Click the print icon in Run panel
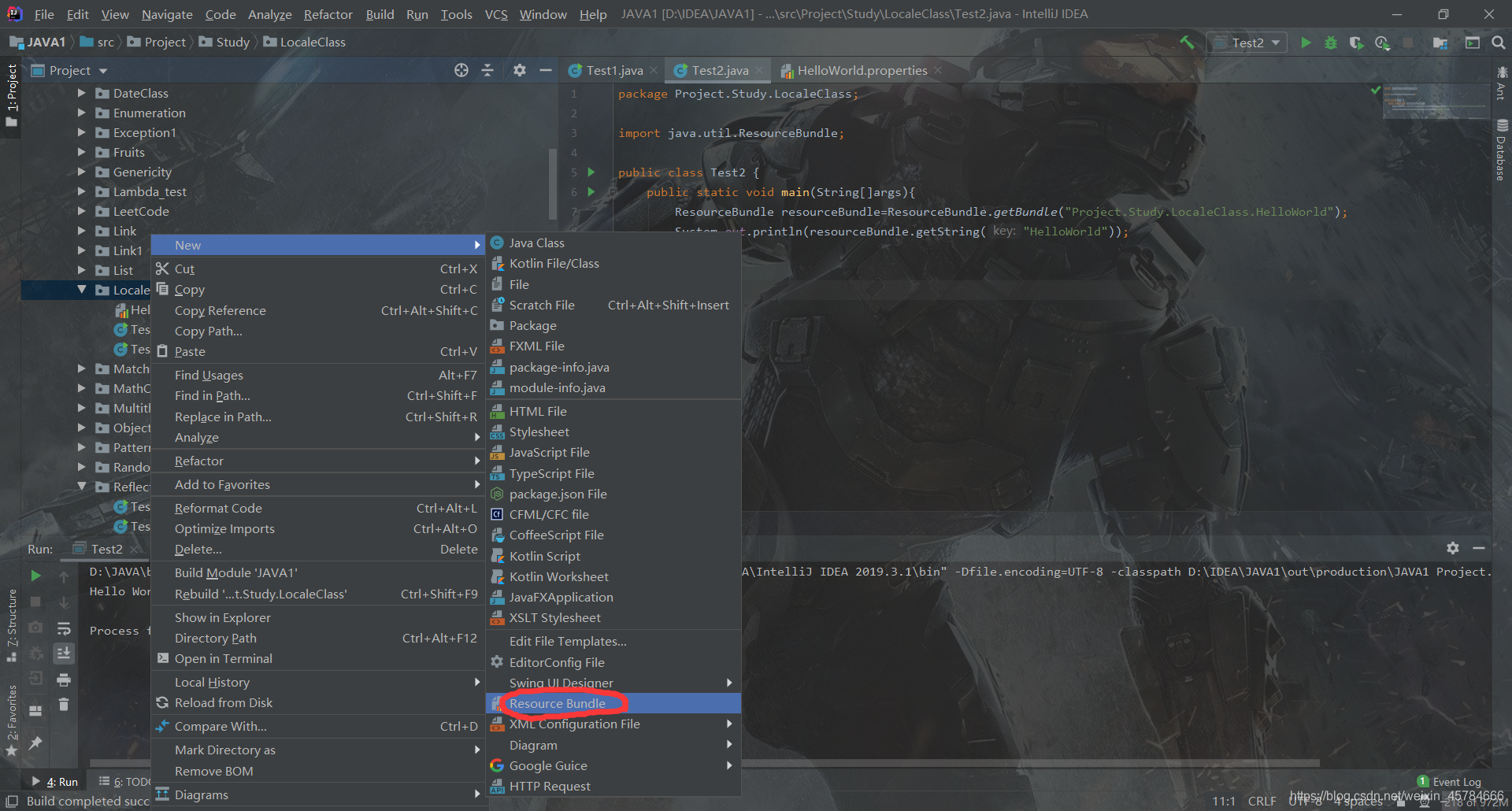This screenshot has height=811, width=1512. [x=64, y=679]
